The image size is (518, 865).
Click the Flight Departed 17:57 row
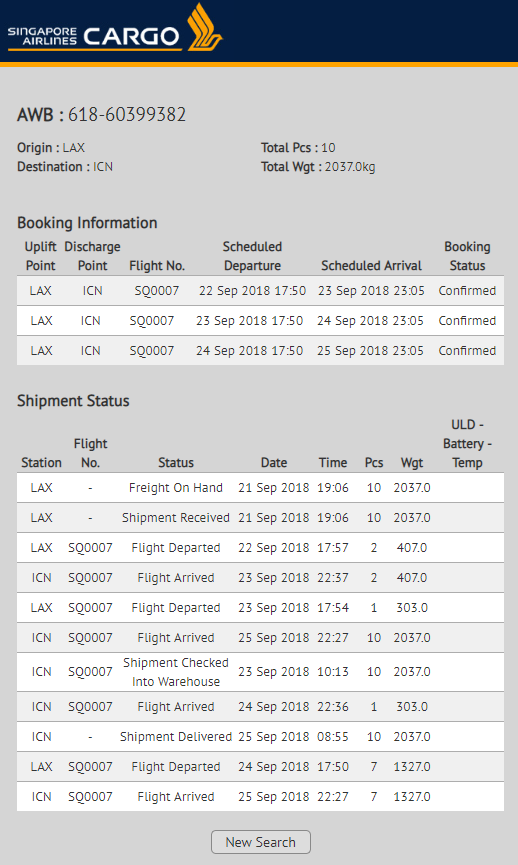point(260,548)
